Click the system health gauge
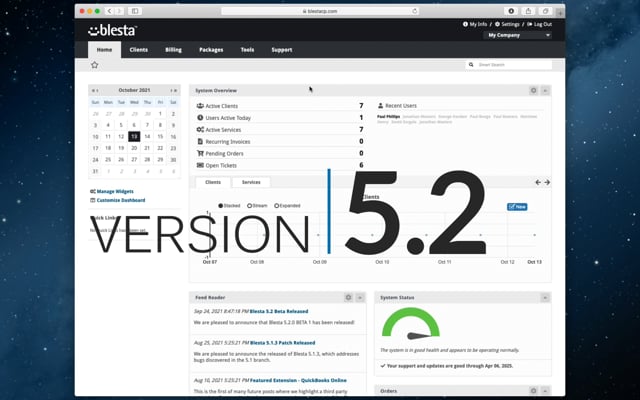Image resolution: width=640 pixels, height=400 pixels. pos(411,323)
